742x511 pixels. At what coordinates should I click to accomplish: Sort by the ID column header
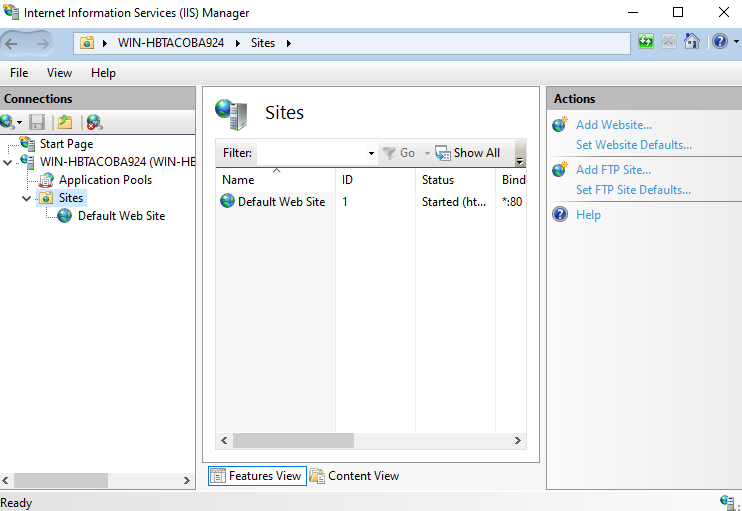[375, 180]
